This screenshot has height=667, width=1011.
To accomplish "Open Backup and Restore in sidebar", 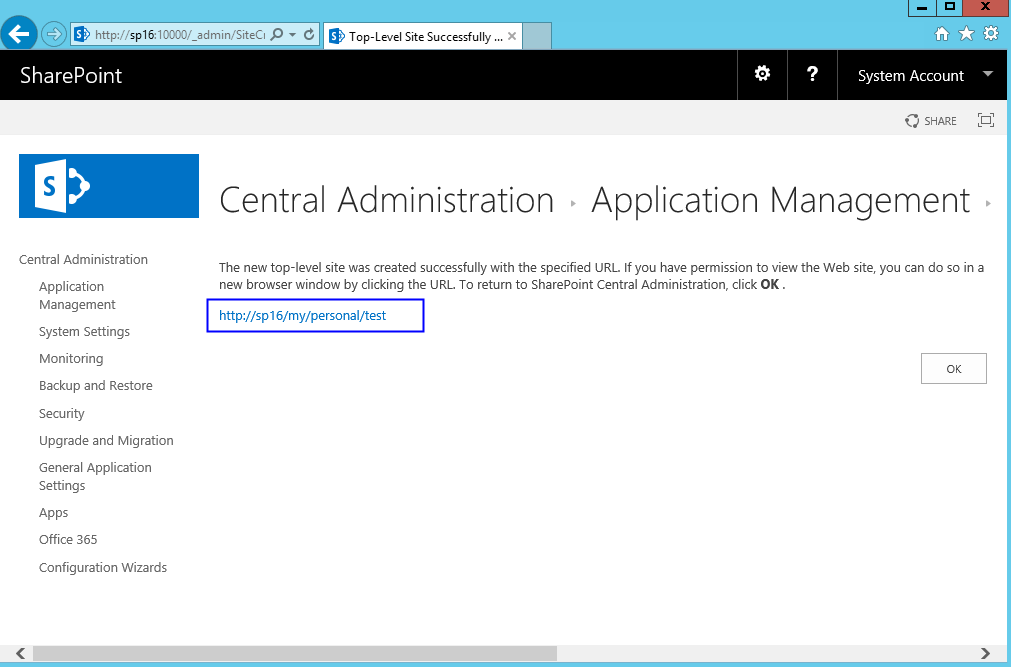I will [95, 386].
